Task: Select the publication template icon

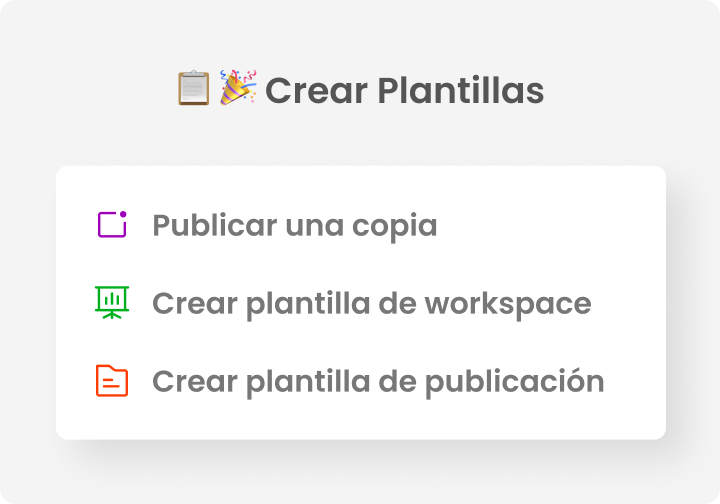Action: pyautogui.click(x=112, y=381)
